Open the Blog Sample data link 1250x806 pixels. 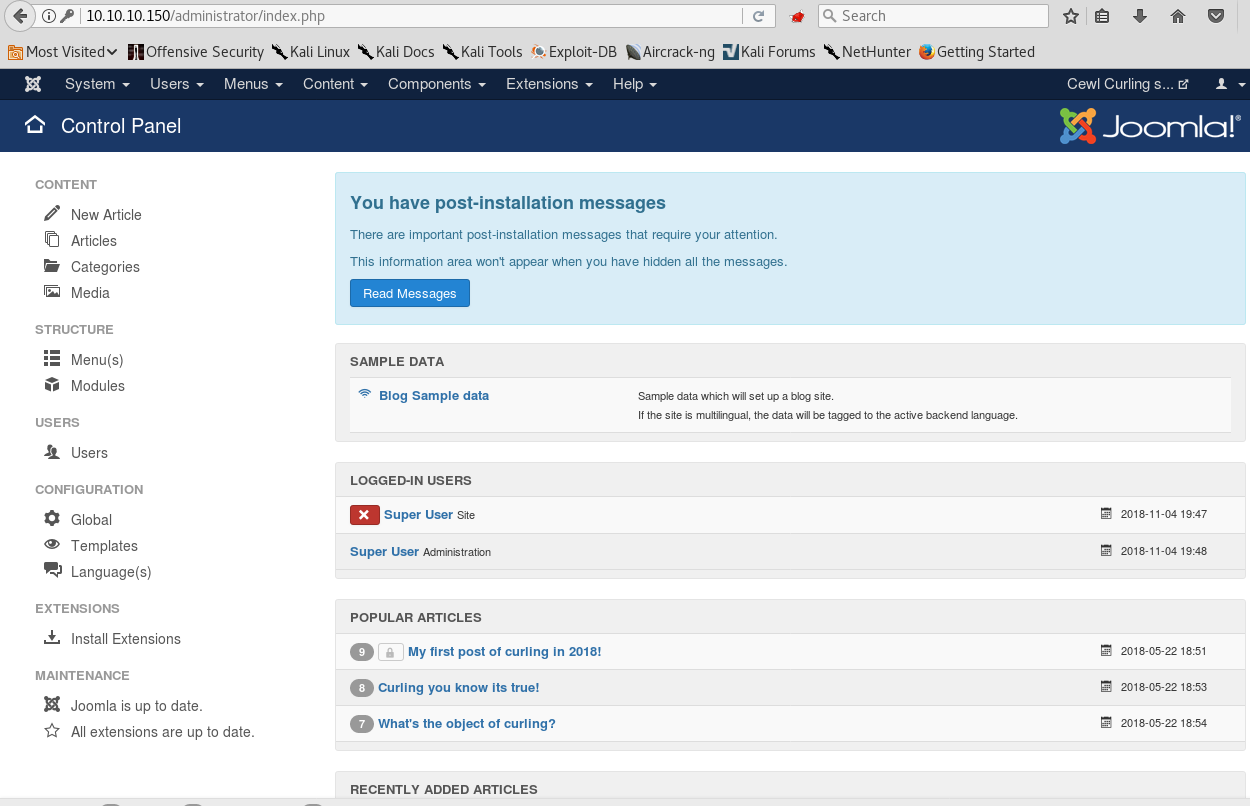pyautogui.click(x=433, y=395)
